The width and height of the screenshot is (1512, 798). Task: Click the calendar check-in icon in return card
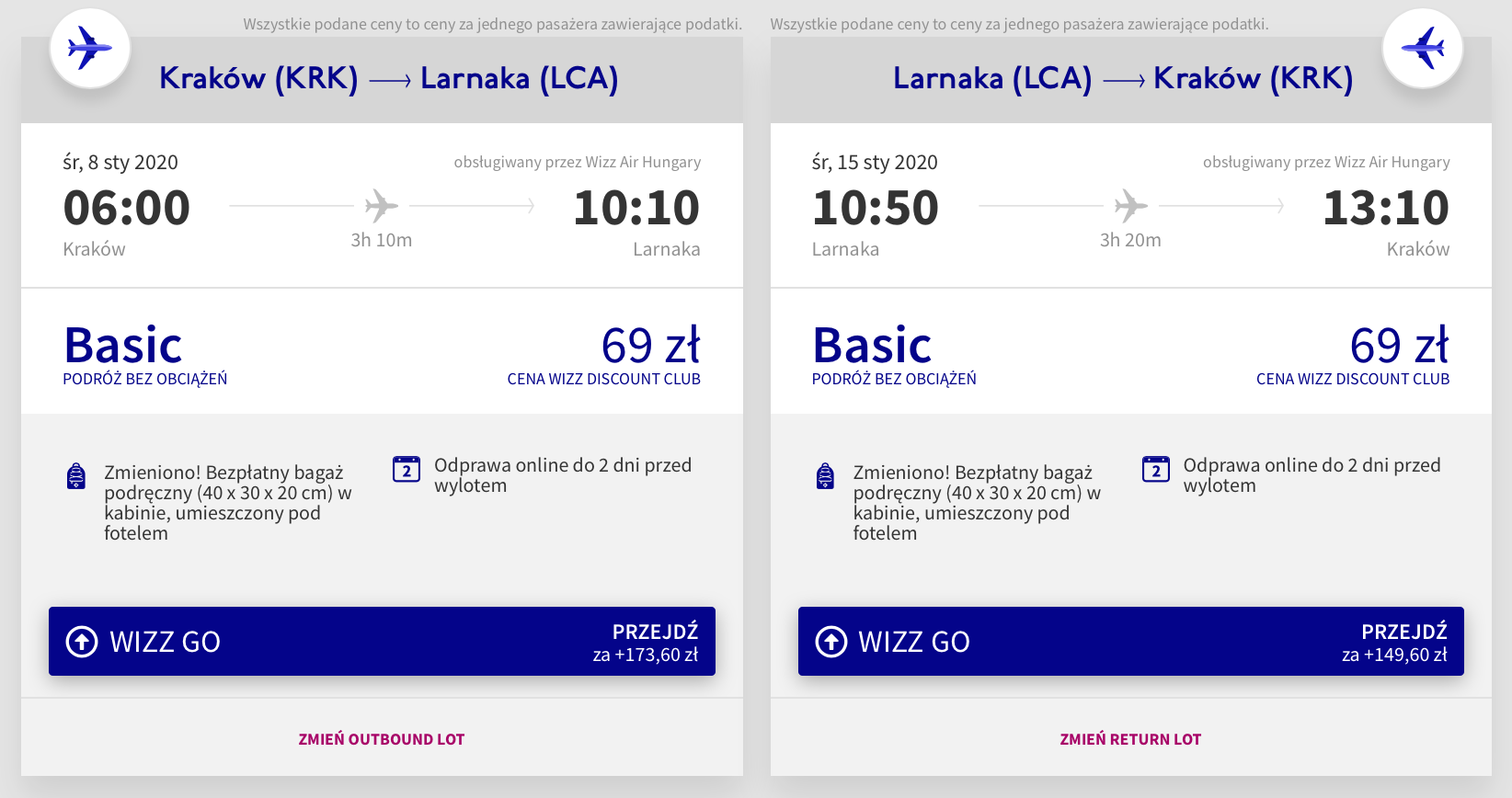coord(1156,469)
